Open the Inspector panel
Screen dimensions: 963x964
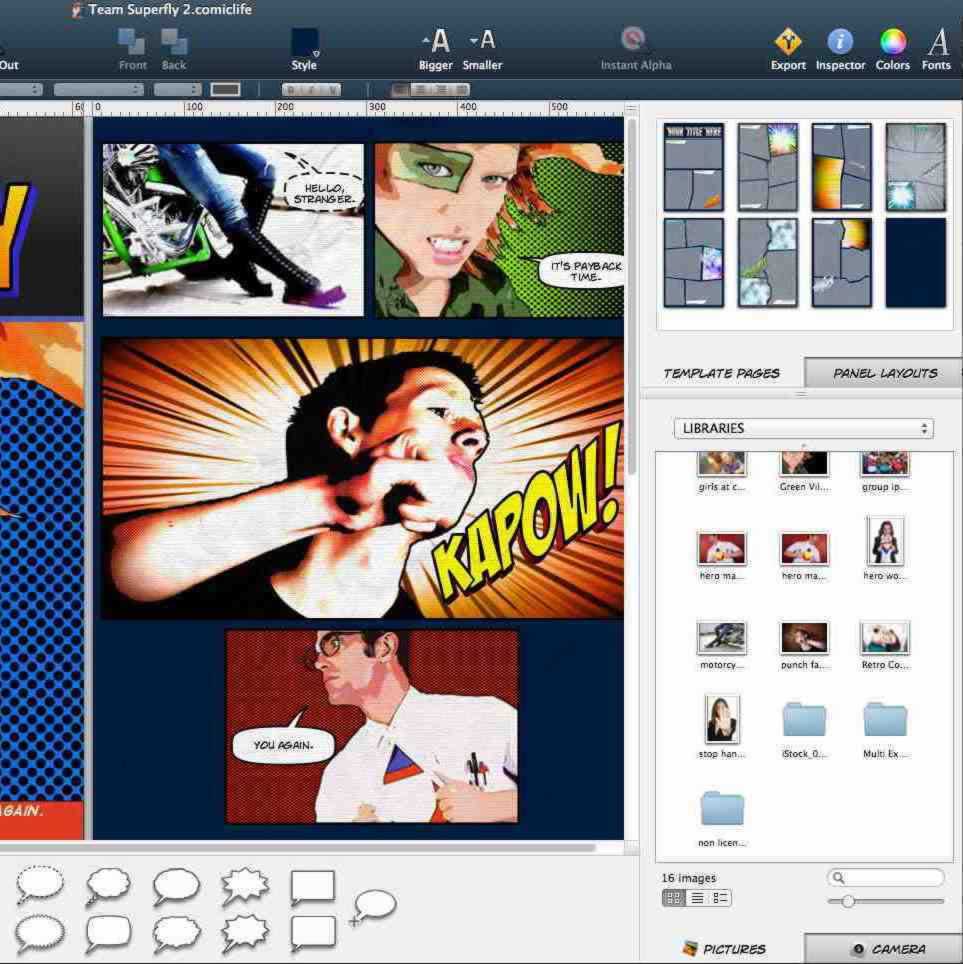tap(840, 43)
